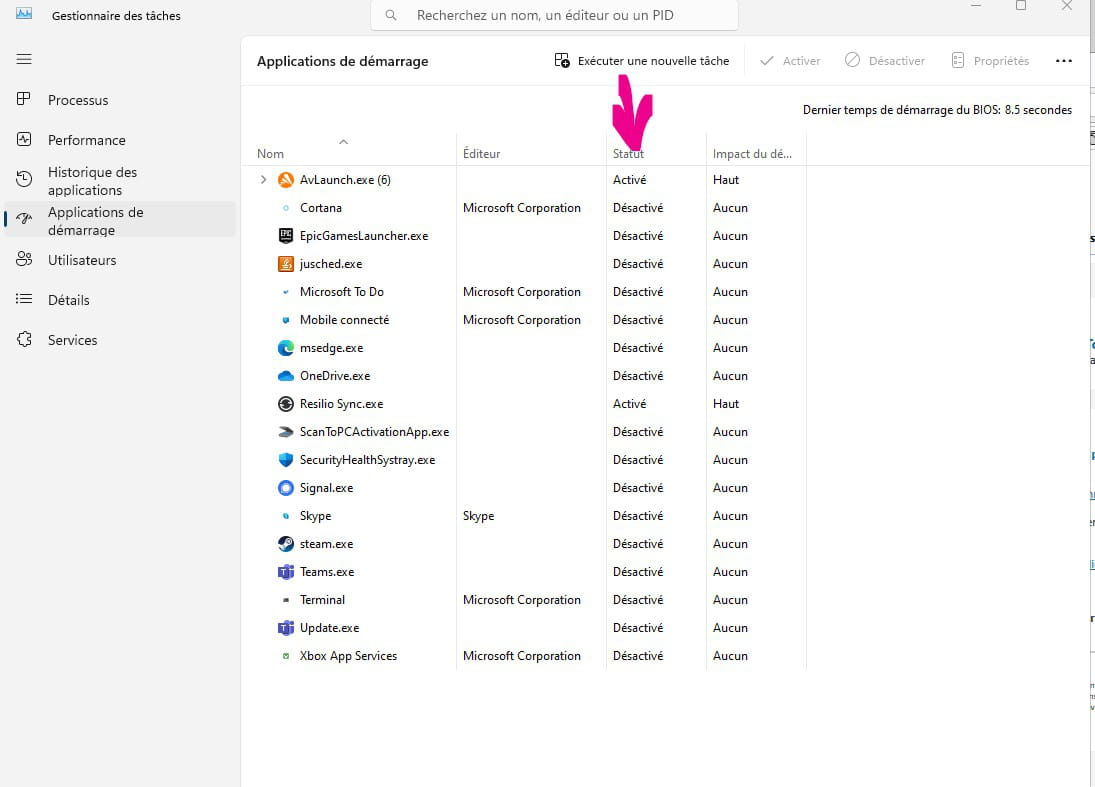The width and height of the screenshot is (1095, 787).
Task: Switch to the Performance tab
Action: pyautogui.click(x=86, y=140)
